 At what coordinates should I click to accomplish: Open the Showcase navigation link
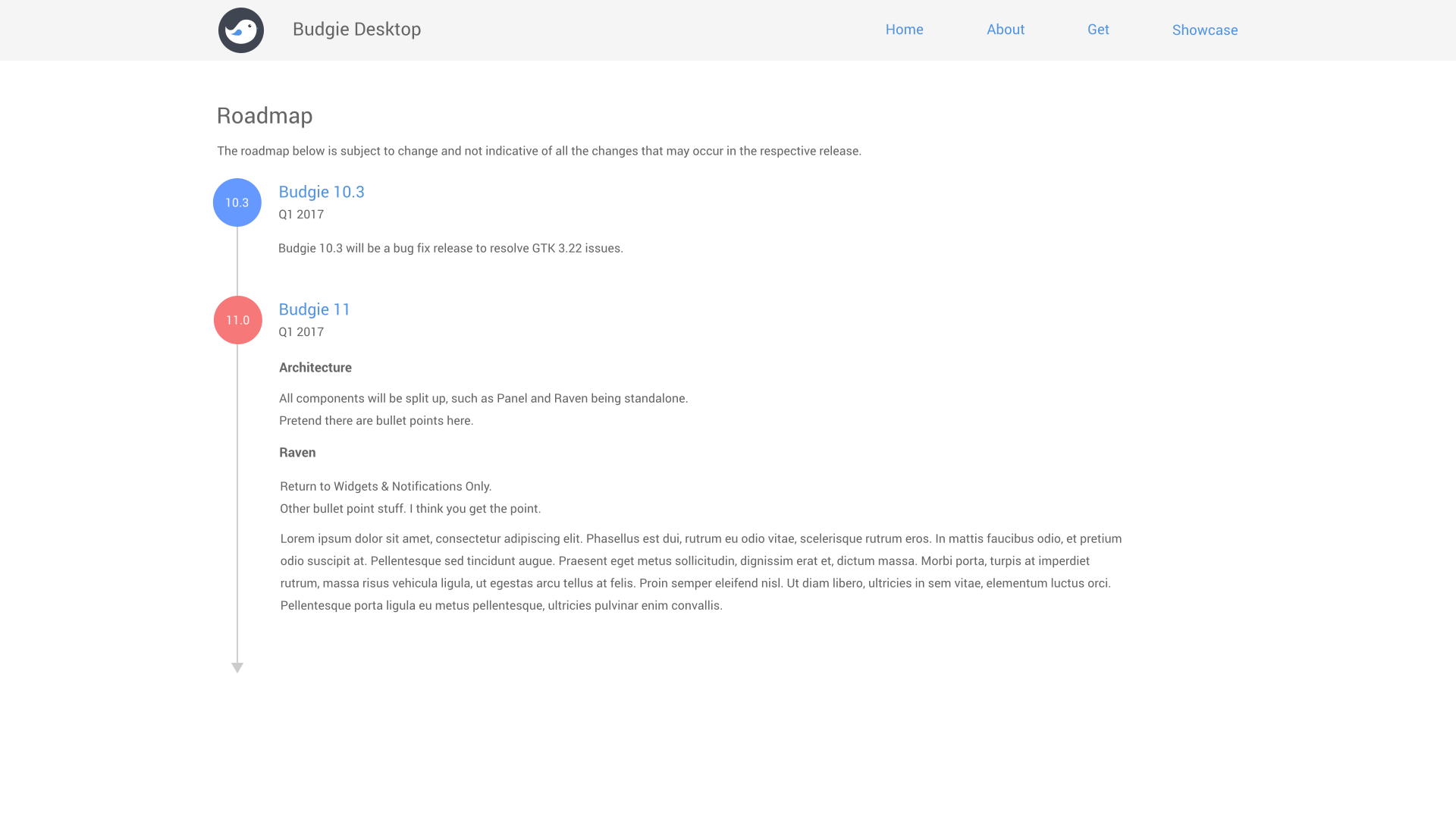[x=1205, y=30]
